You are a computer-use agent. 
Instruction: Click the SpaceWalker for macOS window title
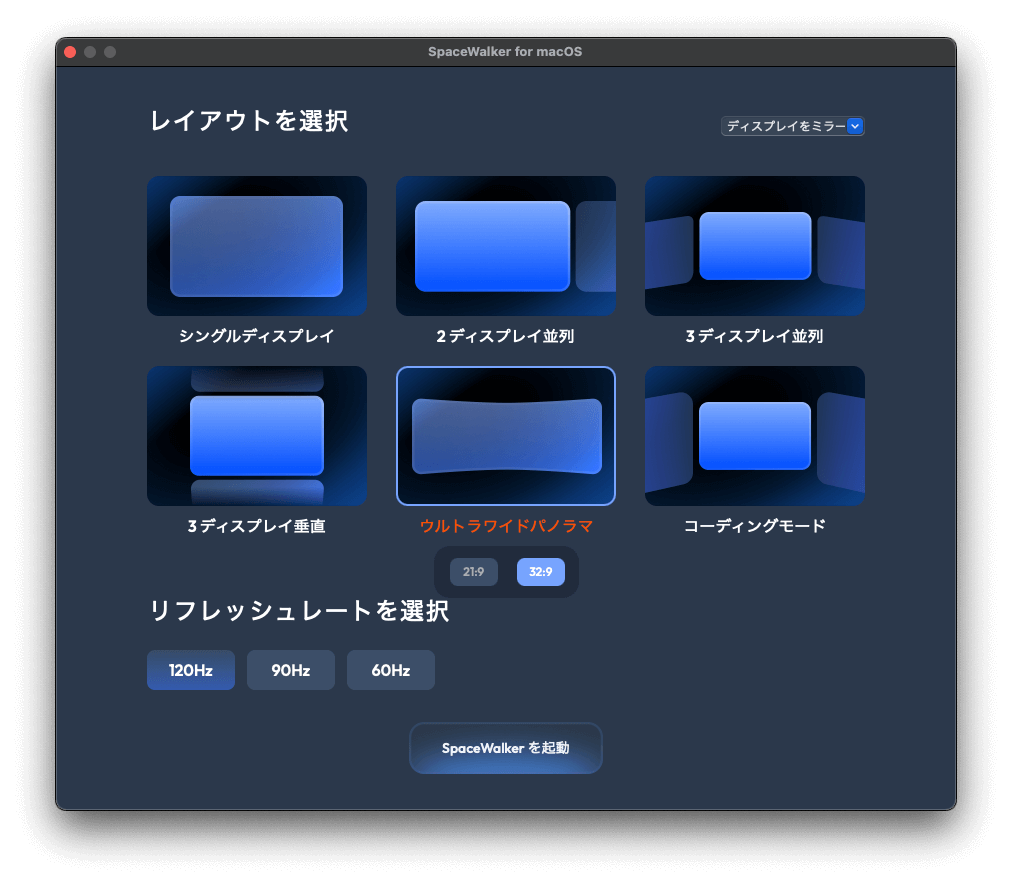pos(505,52)
